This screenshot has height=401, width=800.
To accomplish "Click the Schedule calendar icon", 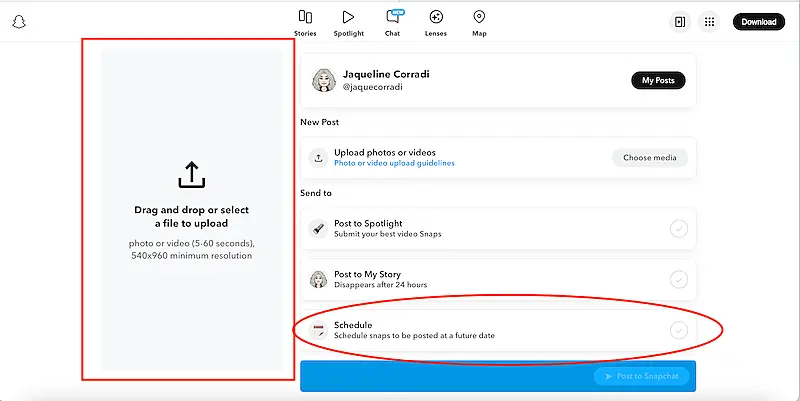I will tap(318, 330).
